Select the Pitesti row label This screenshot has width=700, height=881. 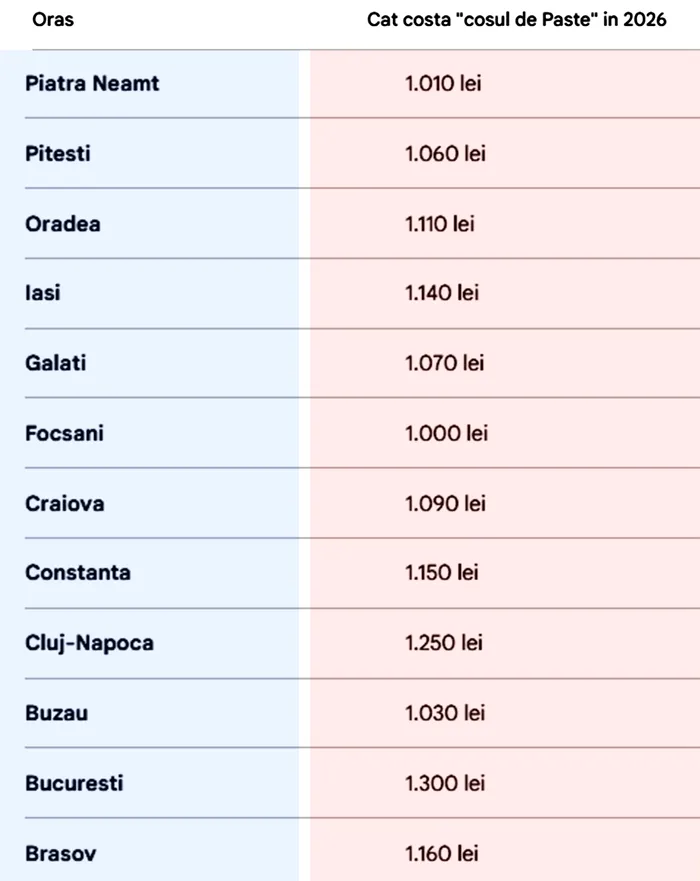click(x=58, y=154)
